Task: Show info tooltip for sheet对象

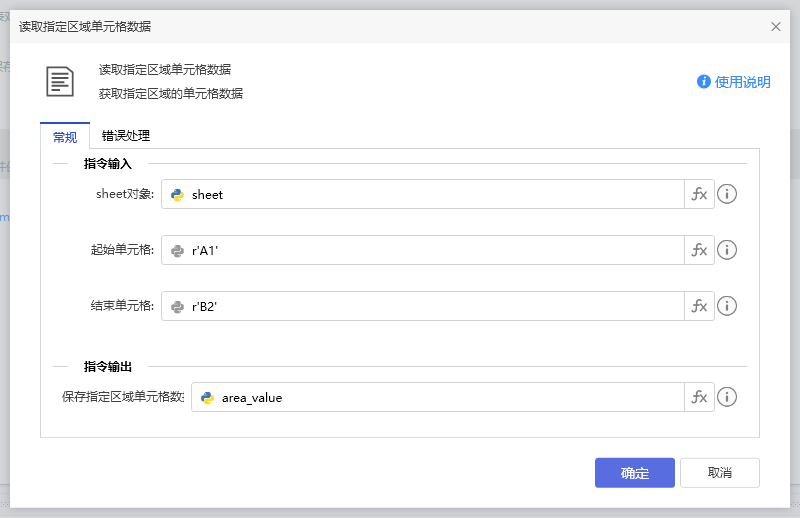Action: [x=728, y=194]
